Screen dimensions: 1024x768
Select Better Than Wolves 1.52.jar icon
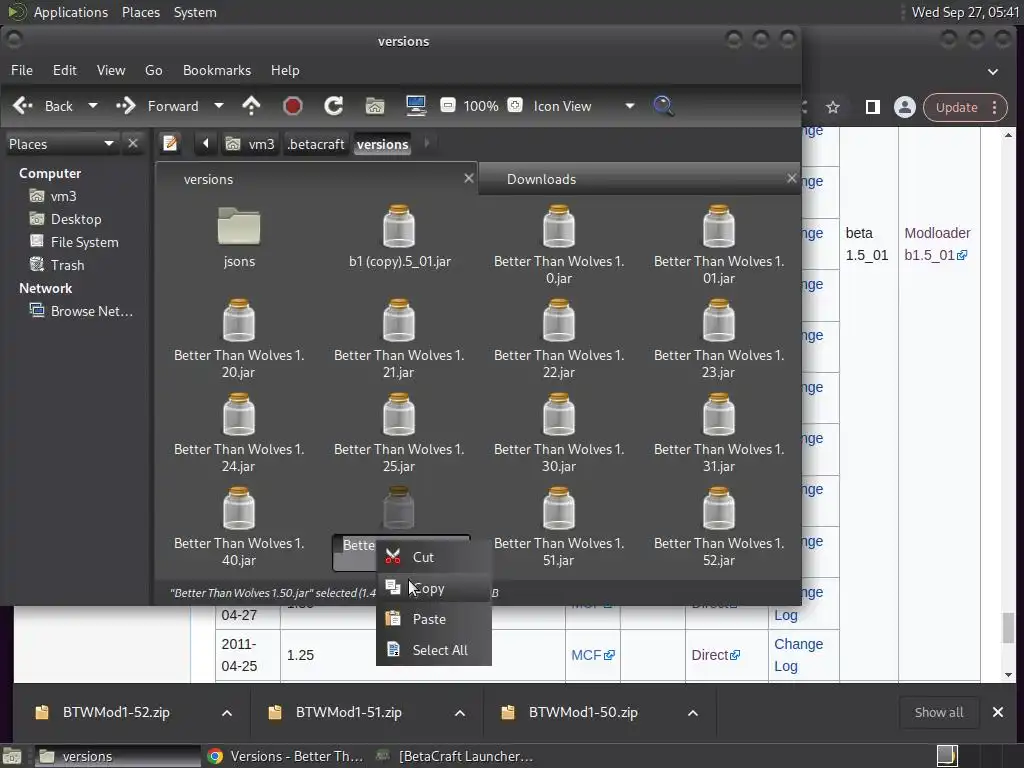pyautogui.click(x=719, y=509)
